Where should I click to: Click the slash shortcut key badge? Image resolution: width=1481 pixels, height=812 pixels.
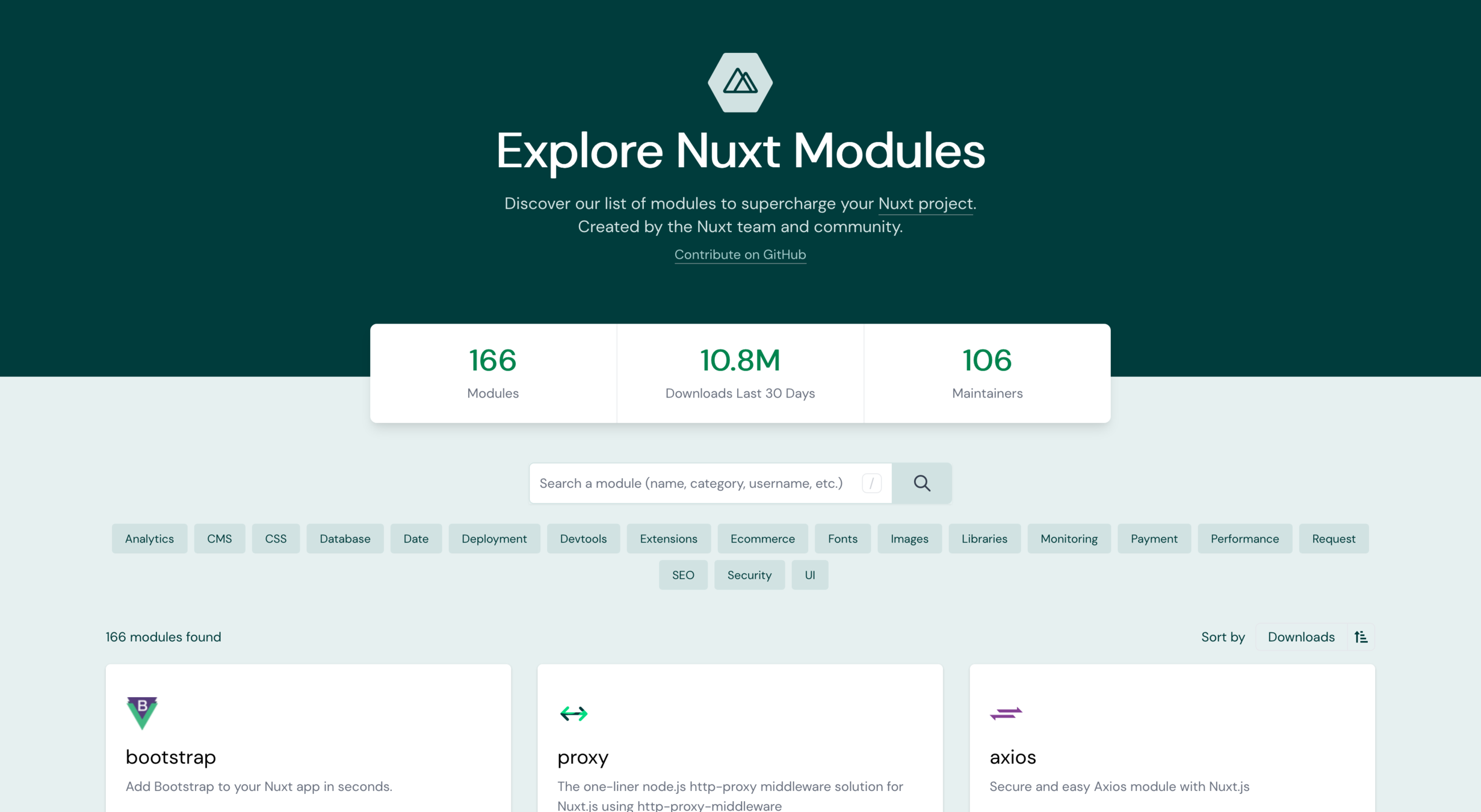(x=871, y=483)
